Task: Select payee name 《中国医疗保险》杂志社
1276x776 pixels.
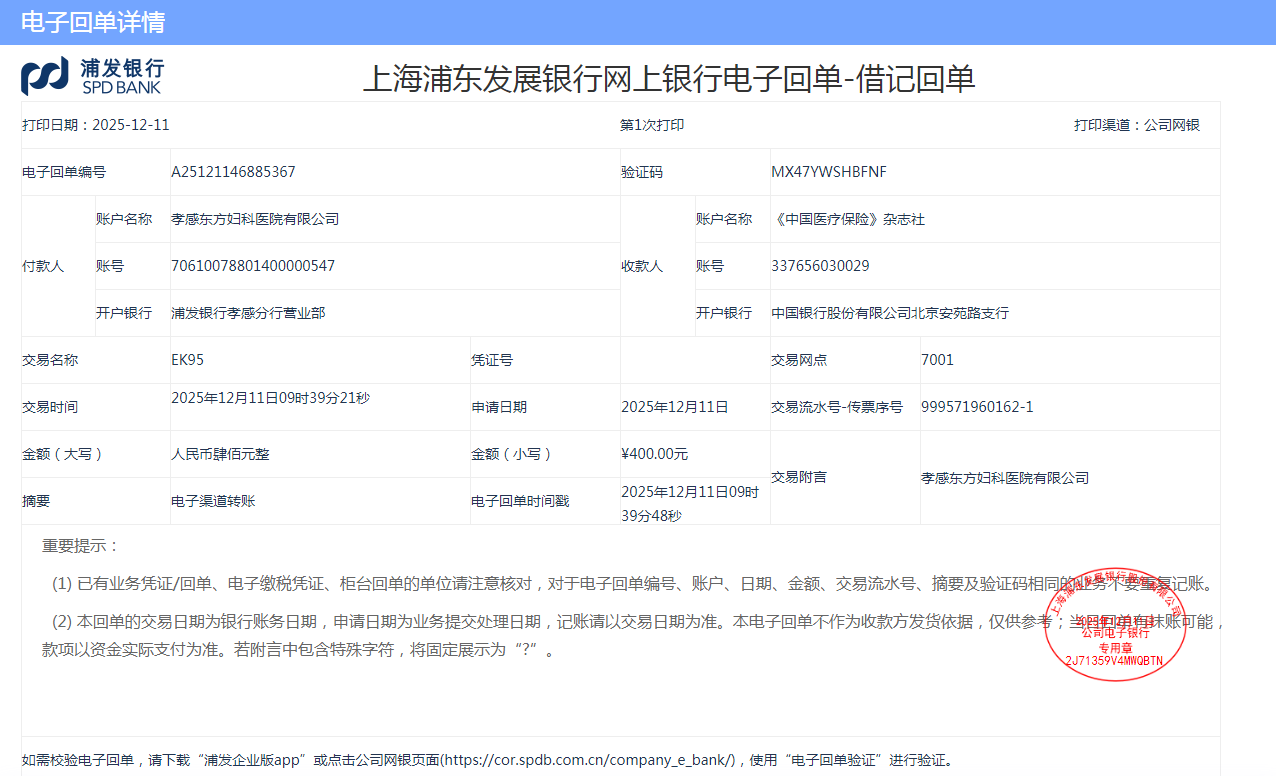Action: (x=848, y=219)
